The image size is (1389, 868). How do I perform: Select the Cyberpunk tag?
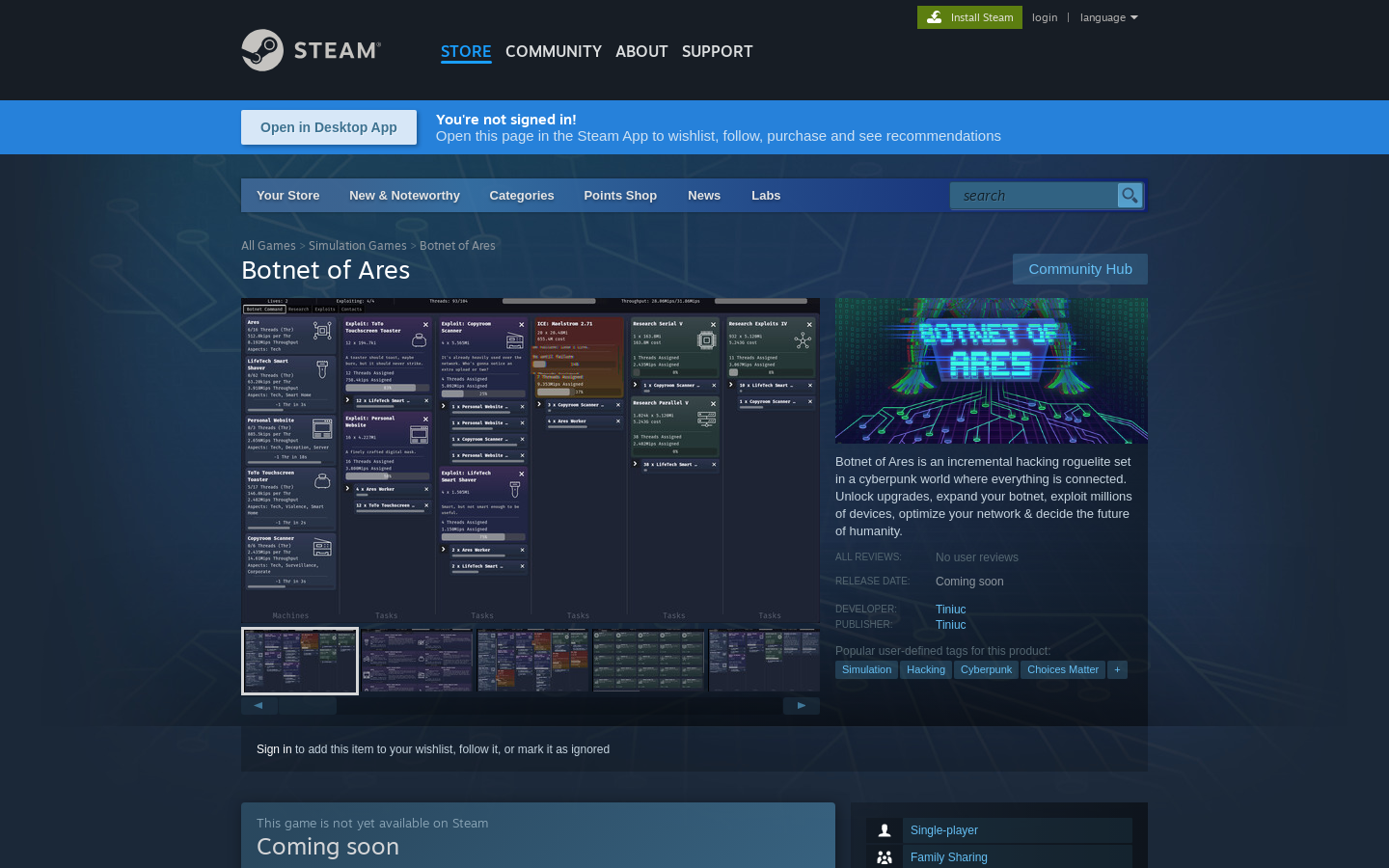click(x=986, y=669)
